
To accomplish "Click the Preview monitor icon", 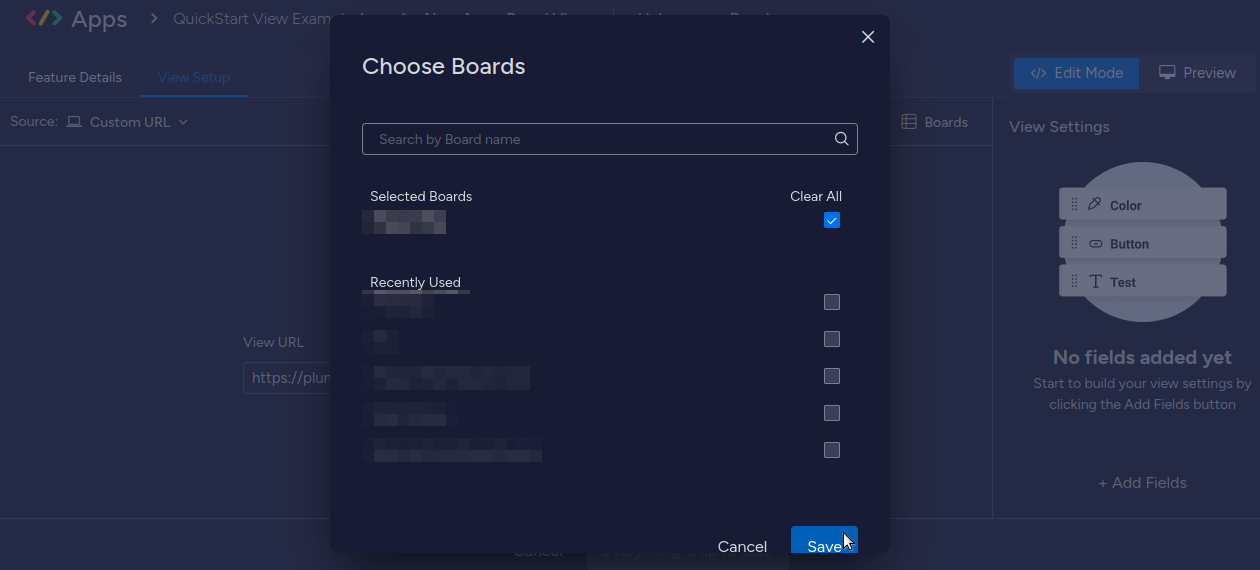I will 1167,72.
